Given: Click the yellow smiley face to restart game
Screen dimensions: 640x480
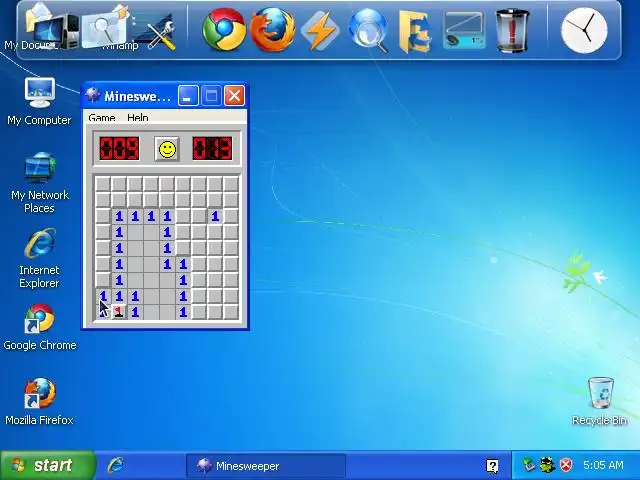Looking at the screenshot, I should point(167,149).
